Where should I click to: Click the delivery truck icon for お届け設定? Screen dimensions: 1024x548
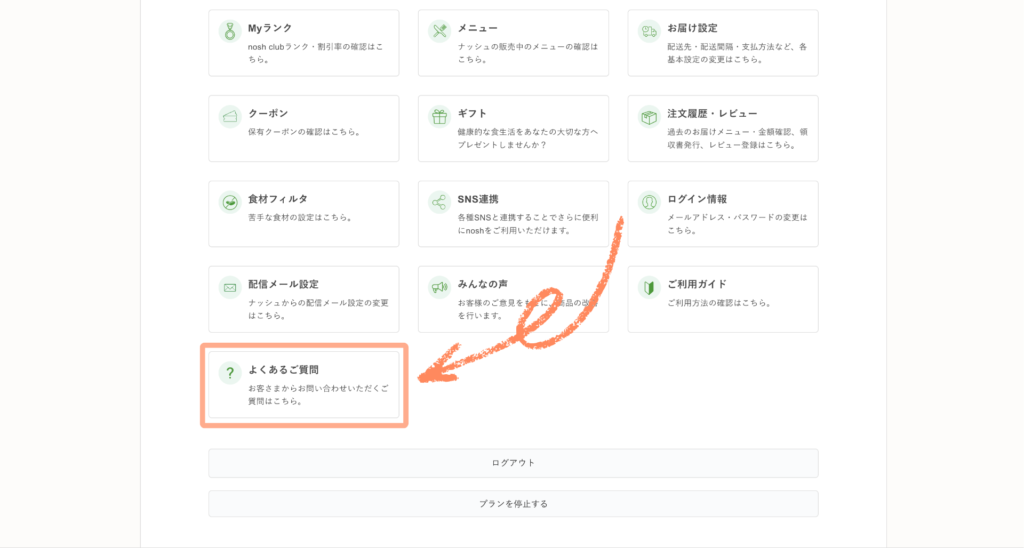(649, 31)
